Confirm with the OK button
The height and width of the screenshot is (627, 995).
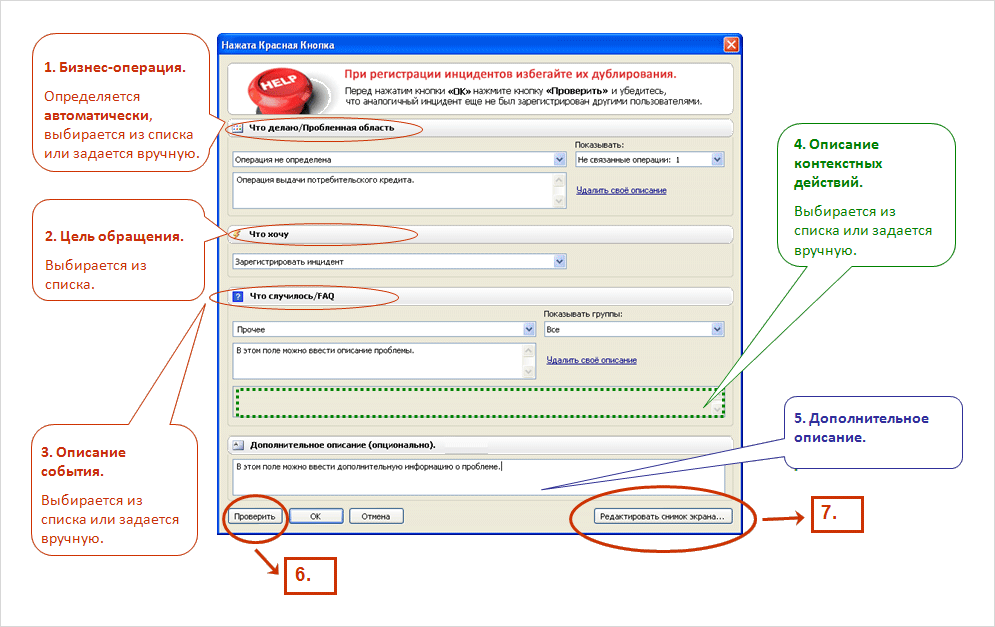tap(315, 517)
